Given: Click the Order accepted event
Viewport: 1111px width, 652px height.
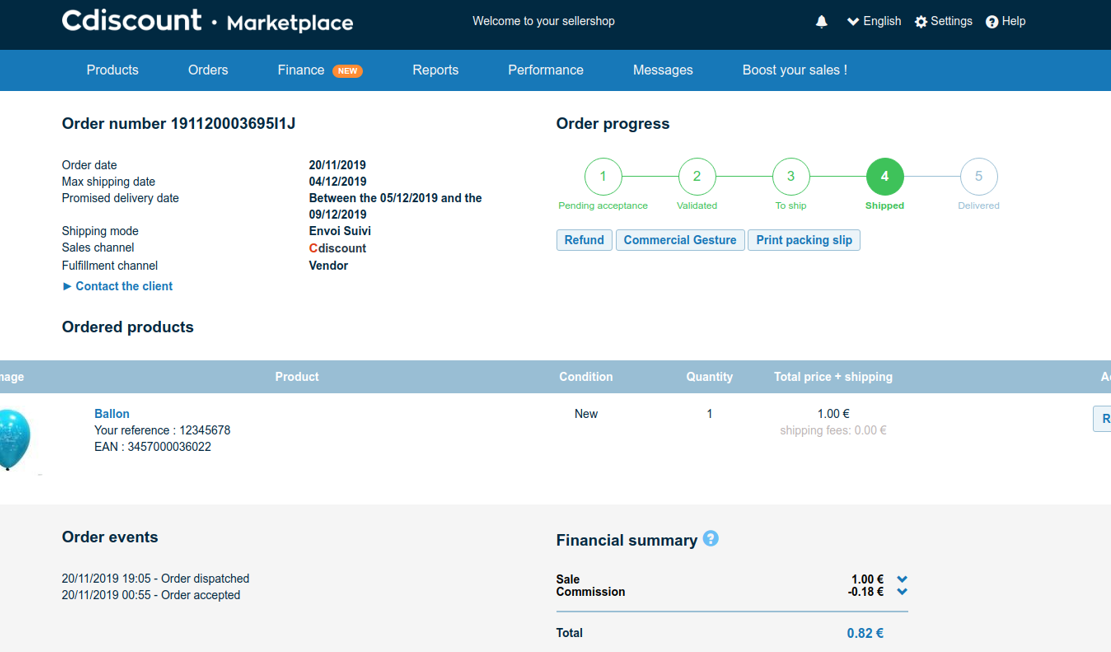Looking at the screenshot, I should click(151, 595).
